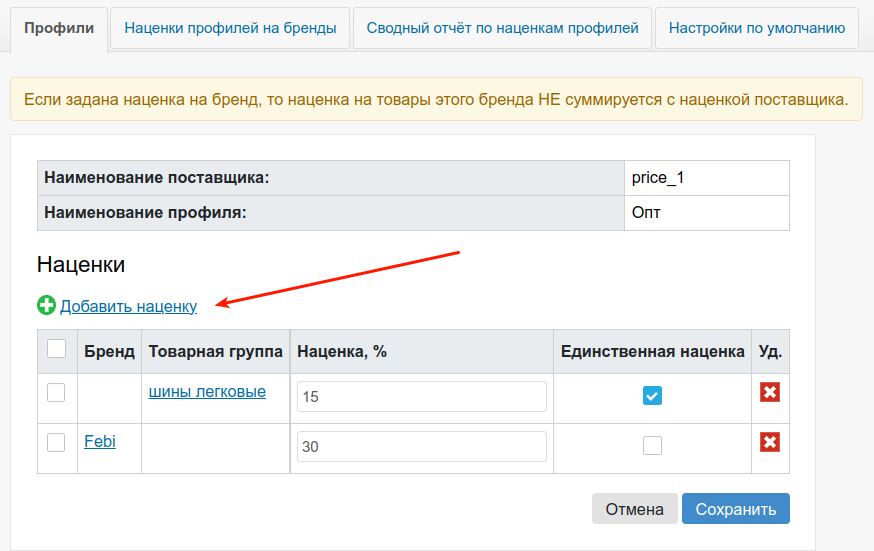
Task: Click the yellow brand markup notice text
Action: [436, 100]
